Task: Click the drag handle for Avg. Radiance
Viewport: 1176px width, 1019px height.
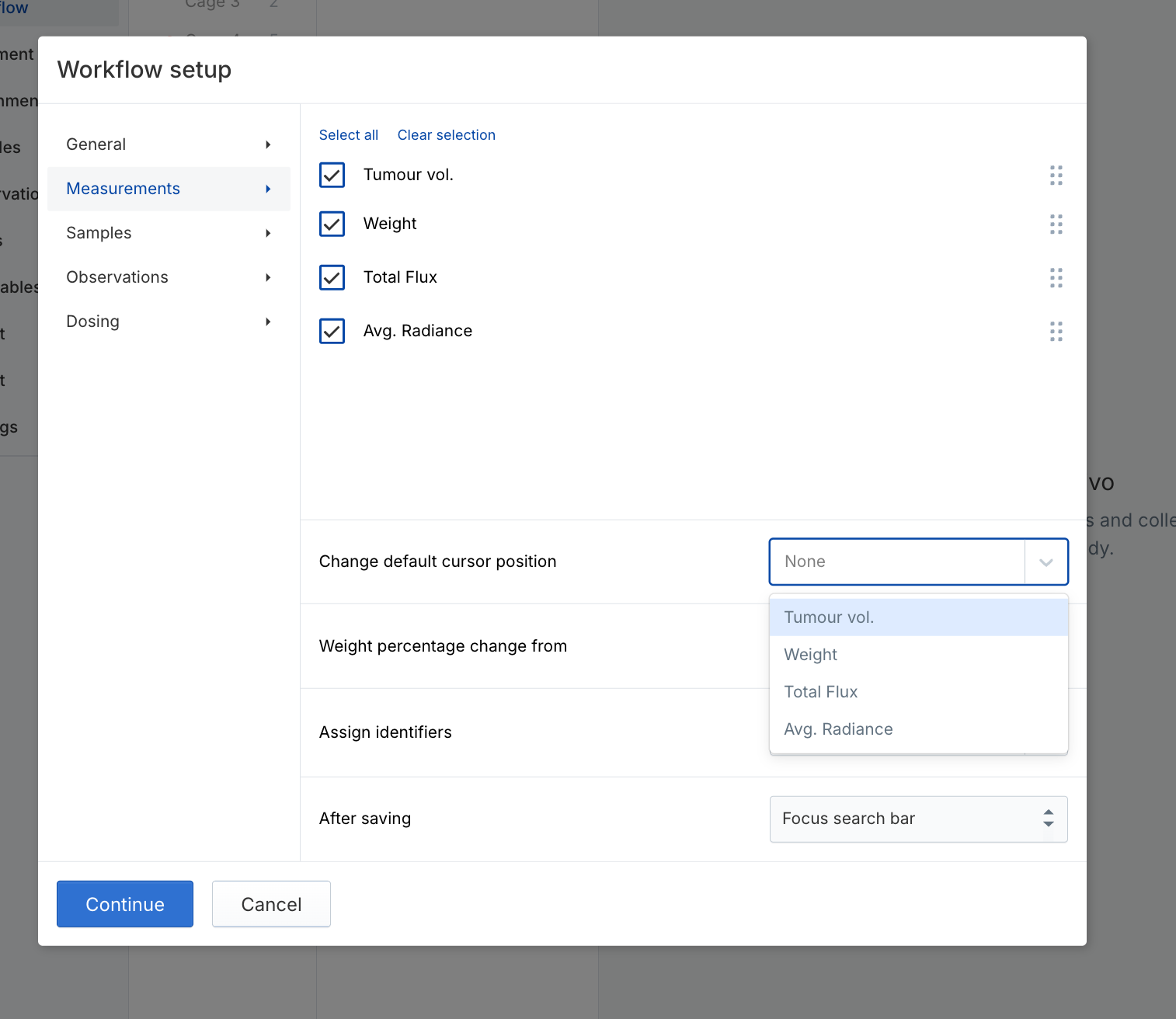Action: coord(1056,332)
